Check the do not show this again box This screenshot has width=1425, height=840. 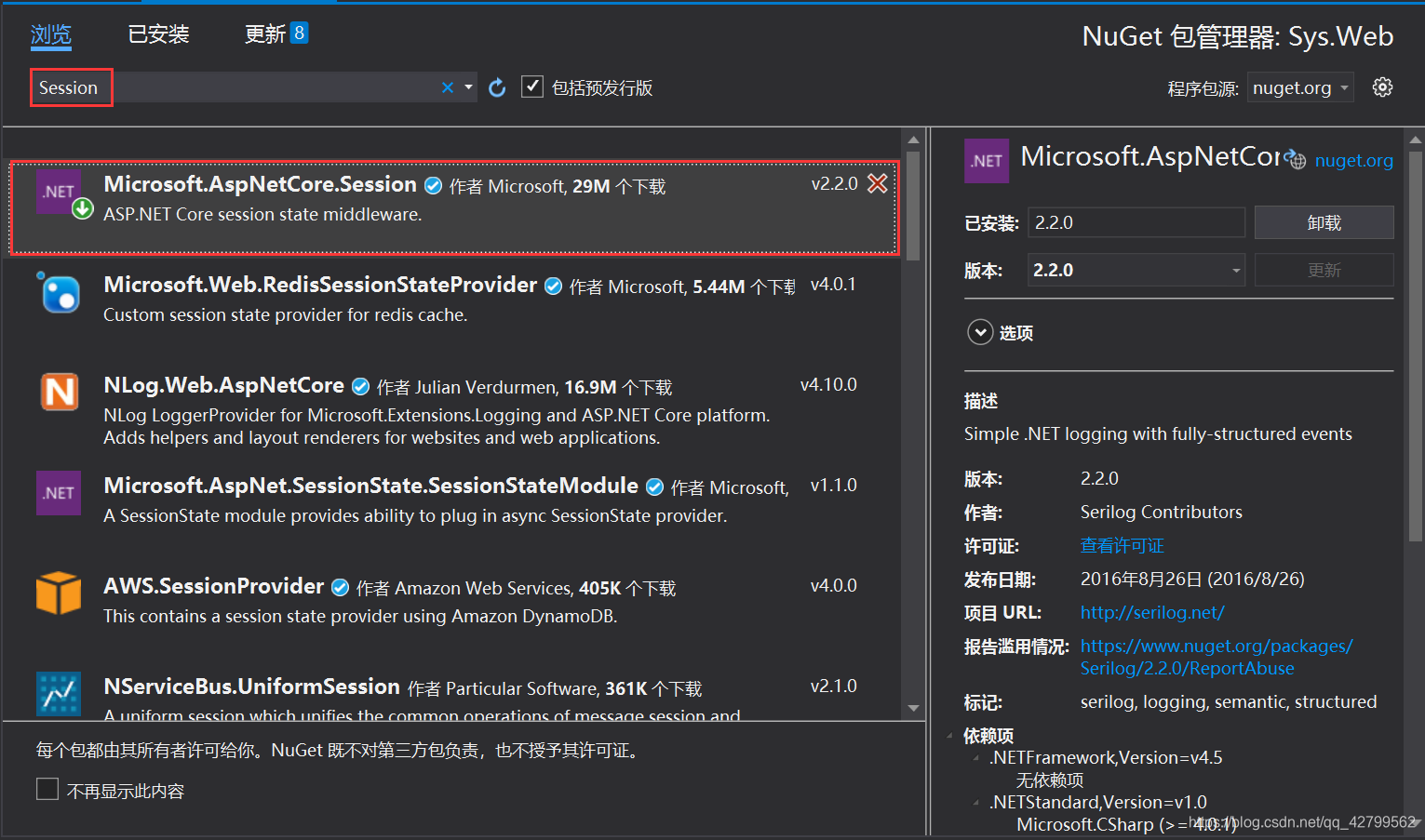coord(47,789)
